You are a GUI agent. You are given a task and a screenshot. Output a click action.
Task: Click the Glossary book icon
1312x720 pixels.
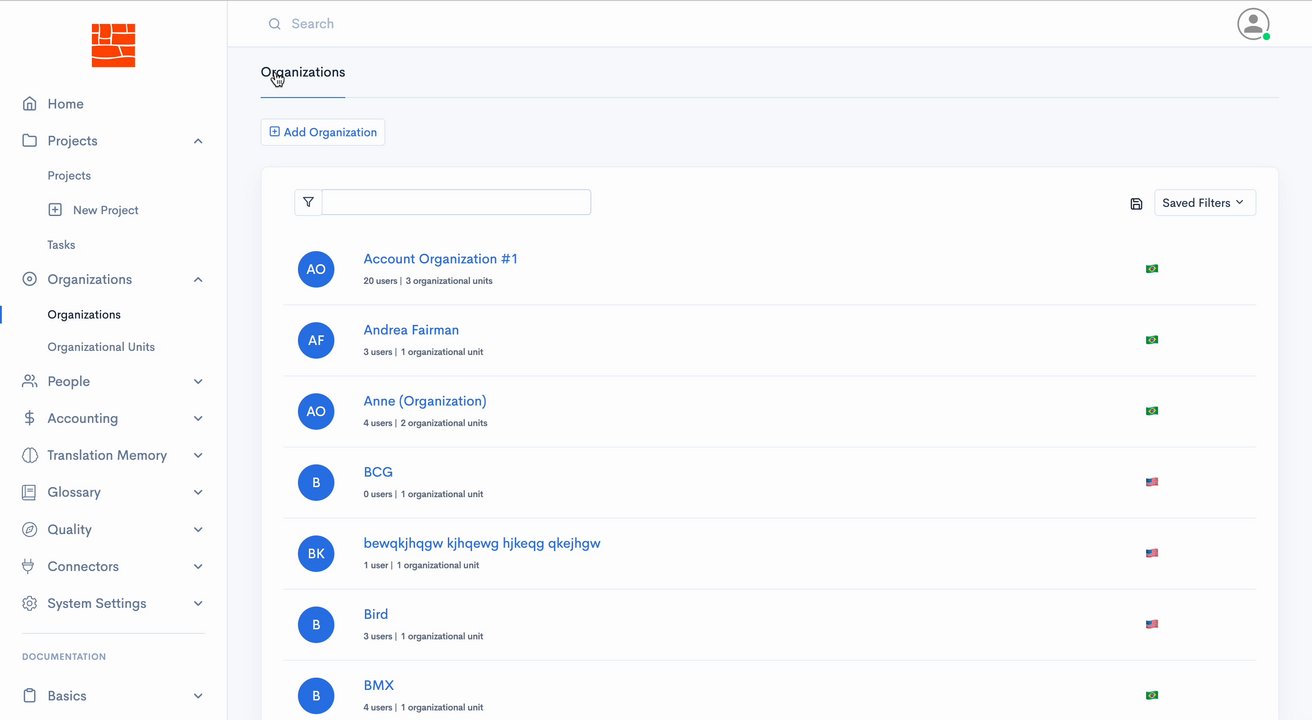pos(30,493)
